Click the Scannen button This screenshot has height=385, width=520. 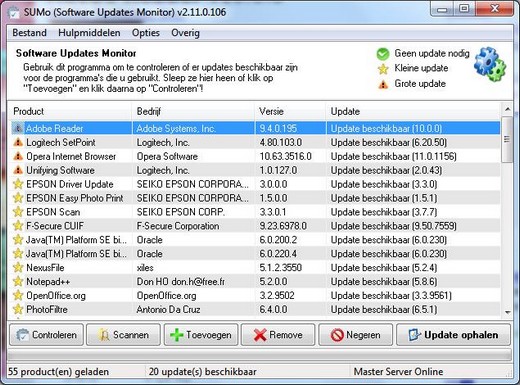pos(123,335)
